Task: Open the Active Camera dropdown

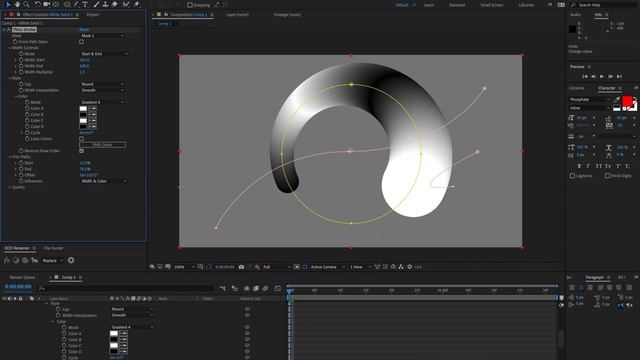Action: click(x=327, y=267)
